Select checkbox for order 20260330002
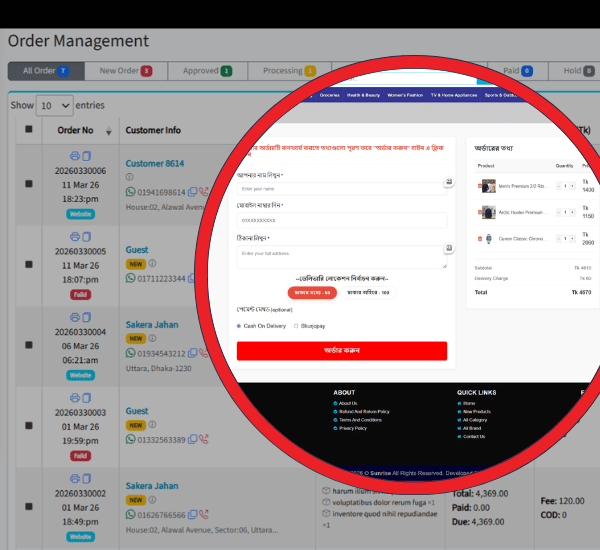Image resolution: width=600 pixels, height=550 pixels. (x=29, y=506)
